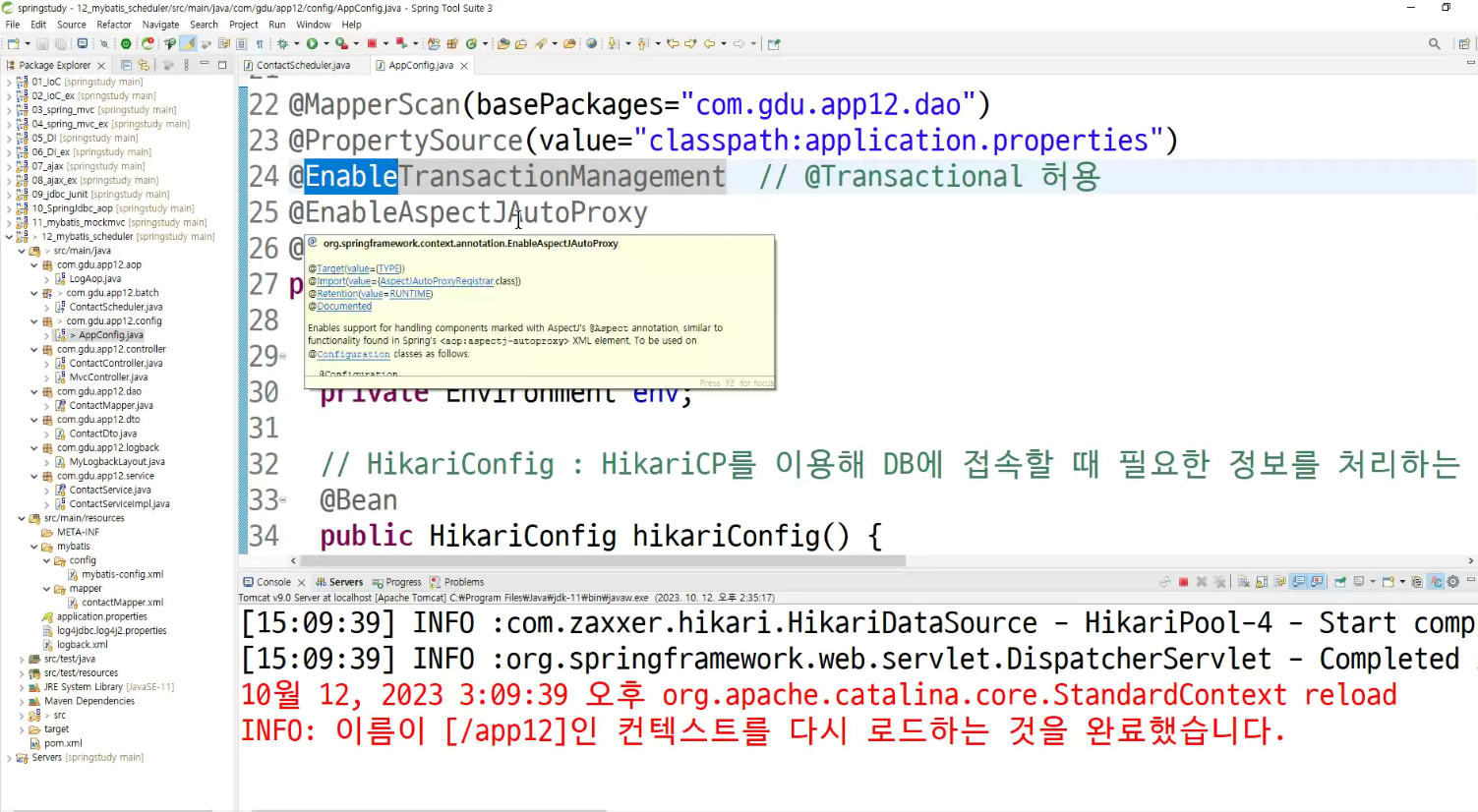Open the Run button dropdown arrow
Viewport: 1478px width, 812px height.
click(x=326, y=43)
